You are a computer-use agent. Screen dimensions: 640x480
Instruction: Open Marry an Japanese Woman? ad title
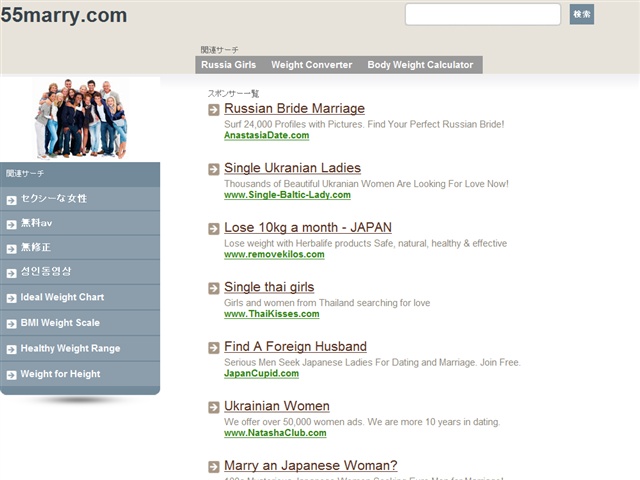pyautogui.click(x=311, y=466)
